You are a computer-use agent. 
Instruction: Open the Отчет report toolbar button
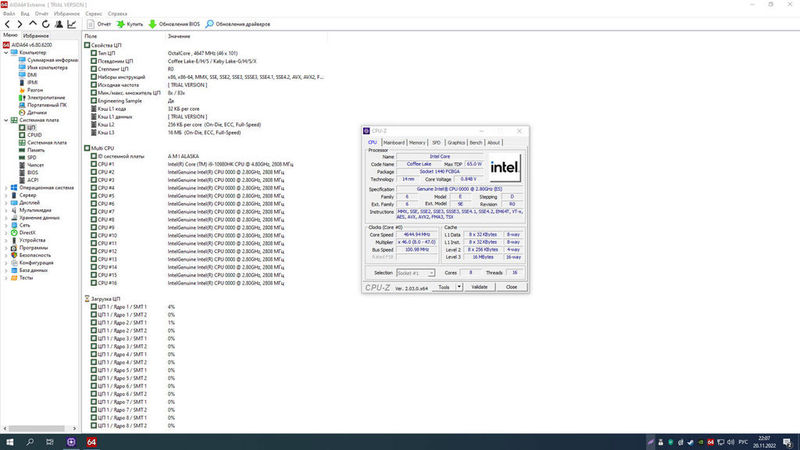(99, 24)
